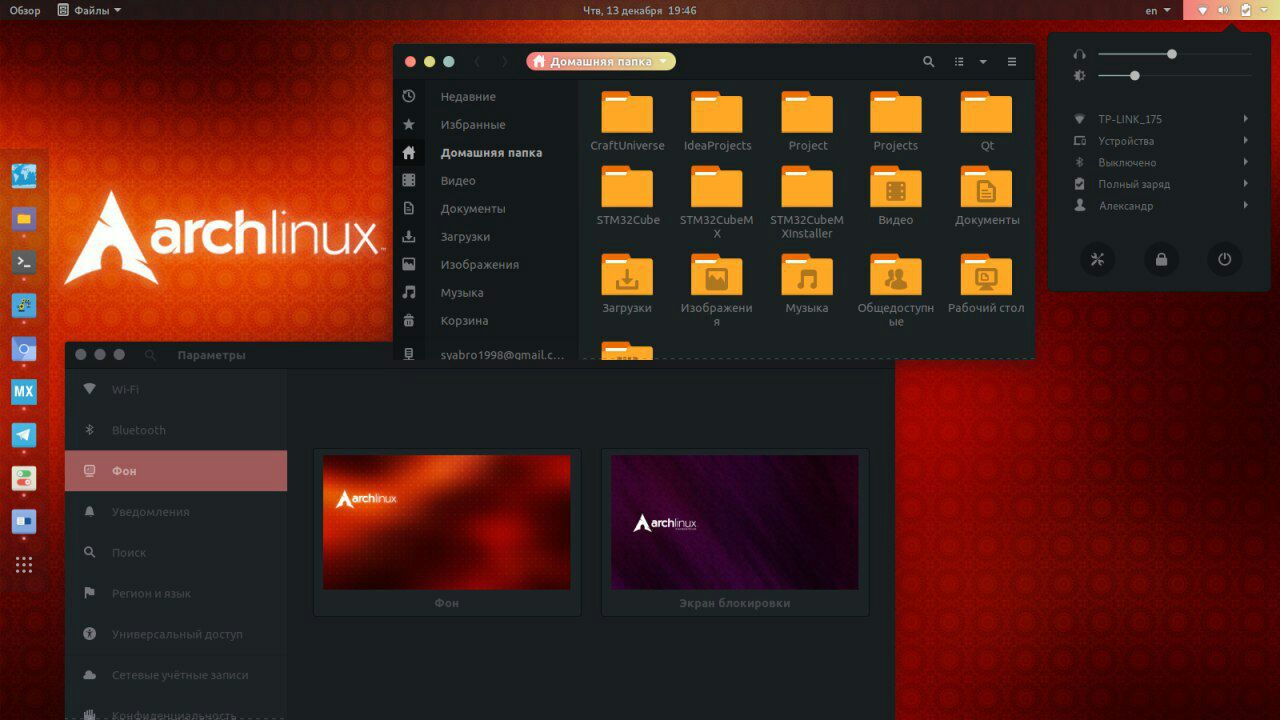This screenshot has height=720, width=1280.
Task: Open the Загрузки folder icon in grid
Action: coord(627,284)
